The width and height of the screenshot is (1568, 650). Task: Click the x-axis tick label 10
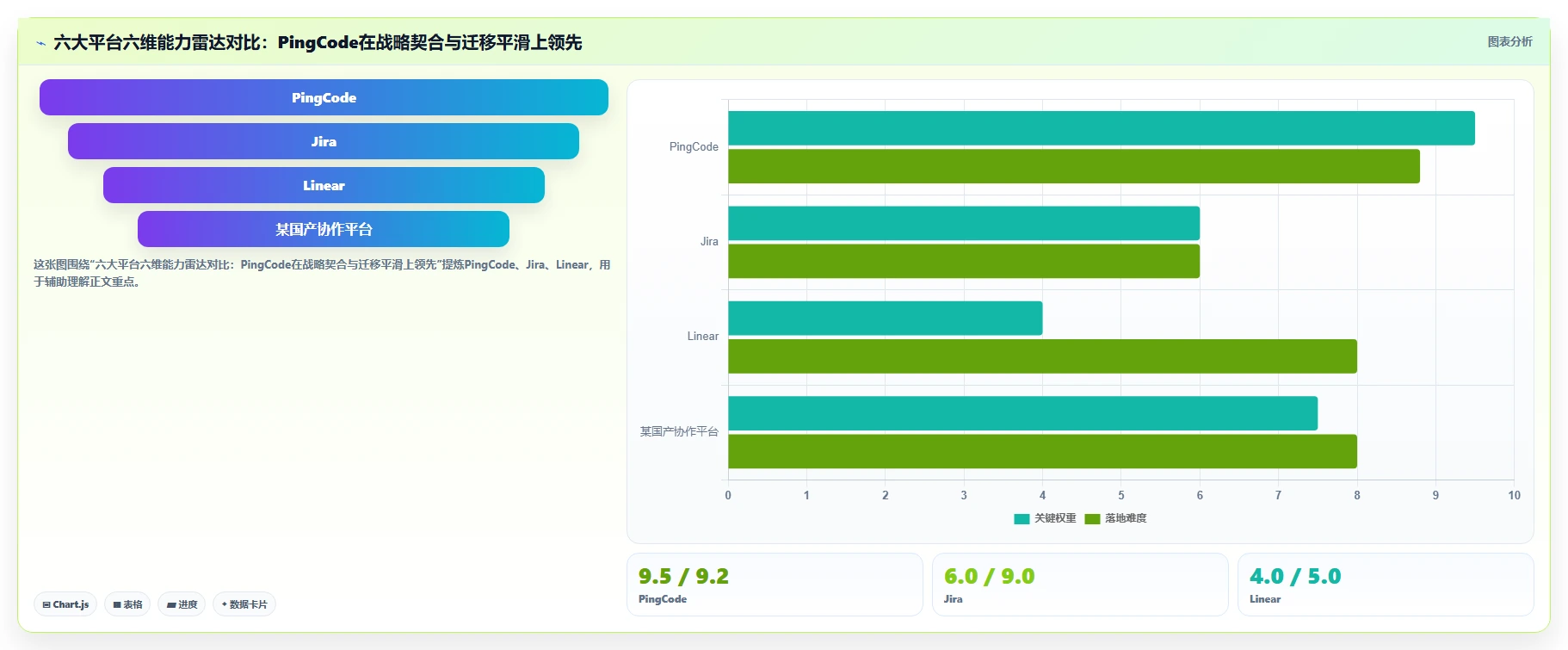tap(1514, 495)
